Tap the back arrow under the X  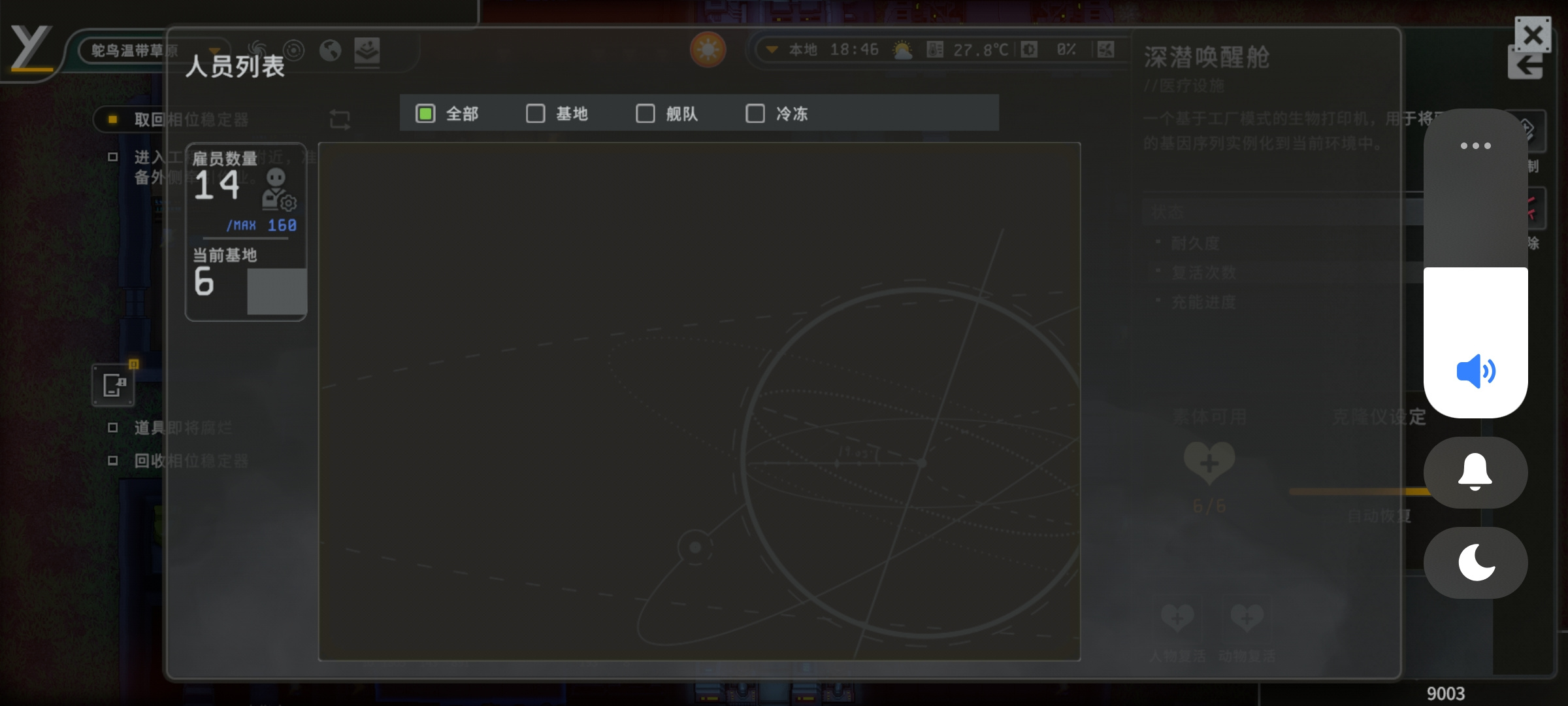1526,66
